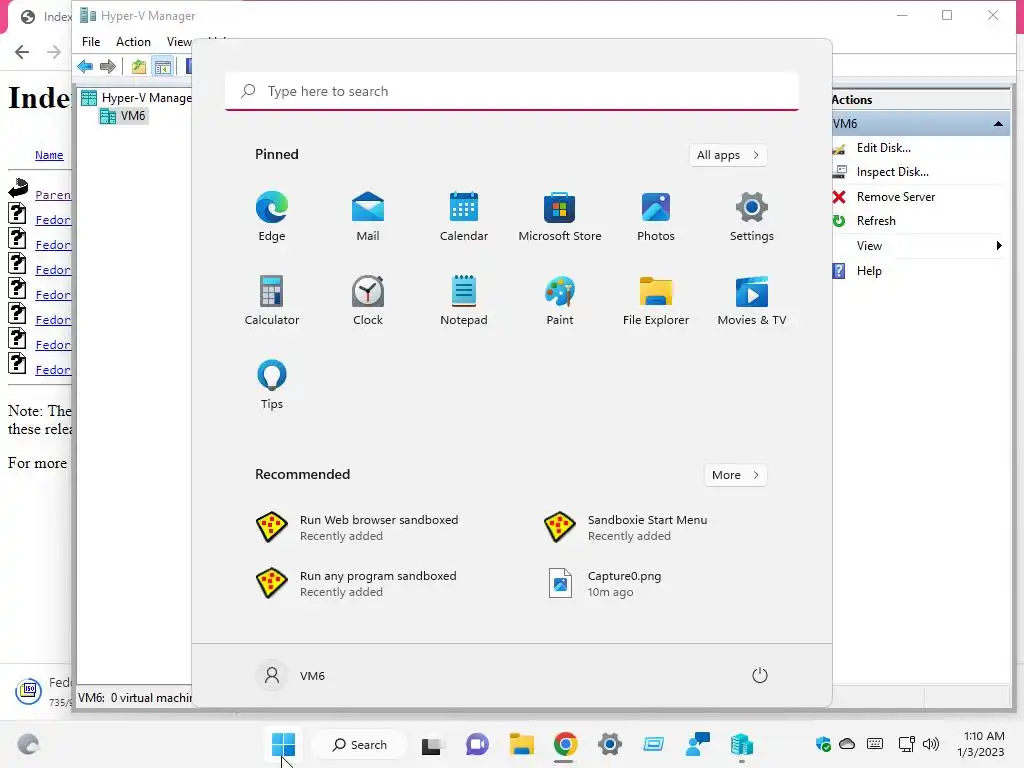
Task: Click Up one level toolbar icon
Action: [138, 67]
